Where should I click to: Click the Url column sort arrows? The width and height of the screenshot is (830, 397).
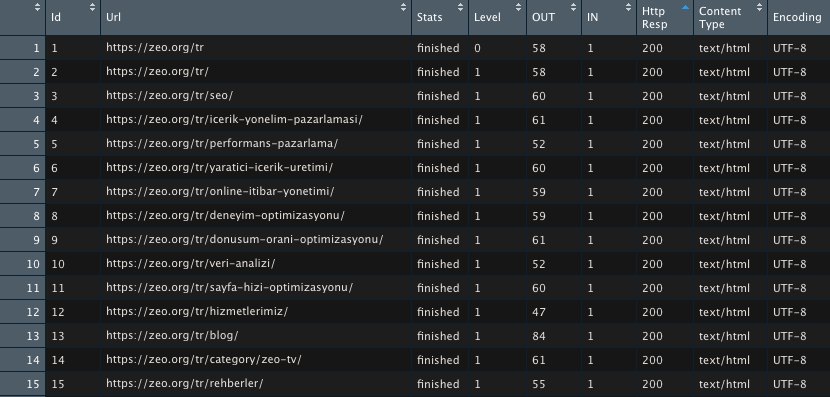tap(403, 7)
